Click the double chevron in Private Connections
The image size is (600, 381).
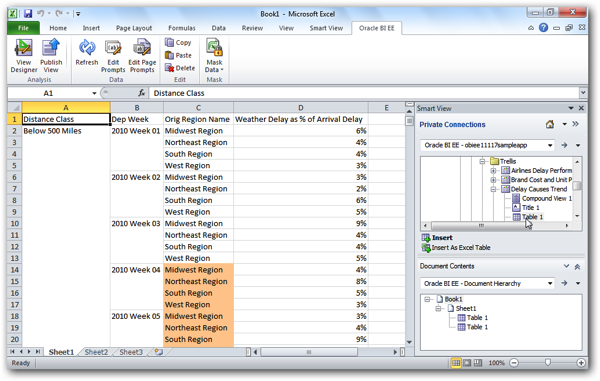coord(576,124)
